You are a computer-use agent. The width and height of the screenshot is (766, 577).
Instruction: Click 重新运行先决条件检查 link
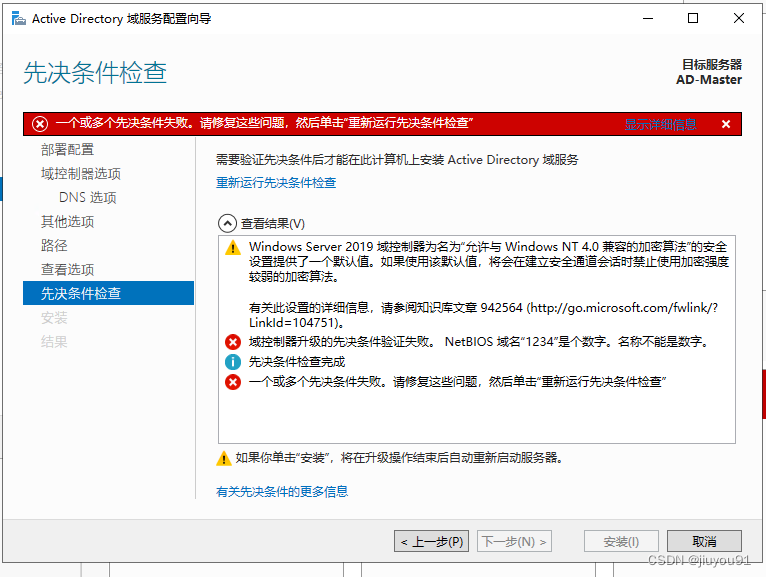click(x=276, y=183)
